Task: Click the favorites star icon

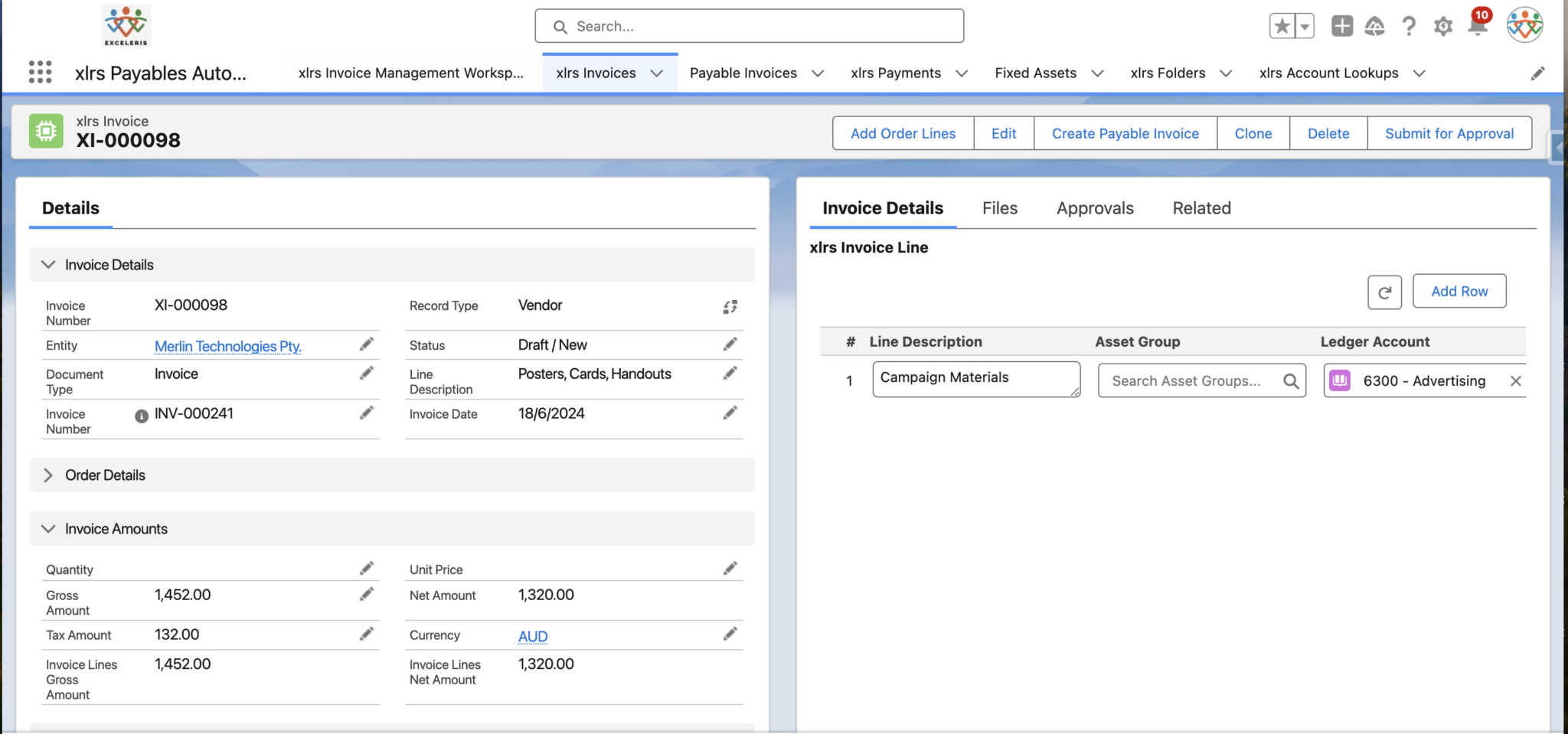Action: [x=1282, y=25]
